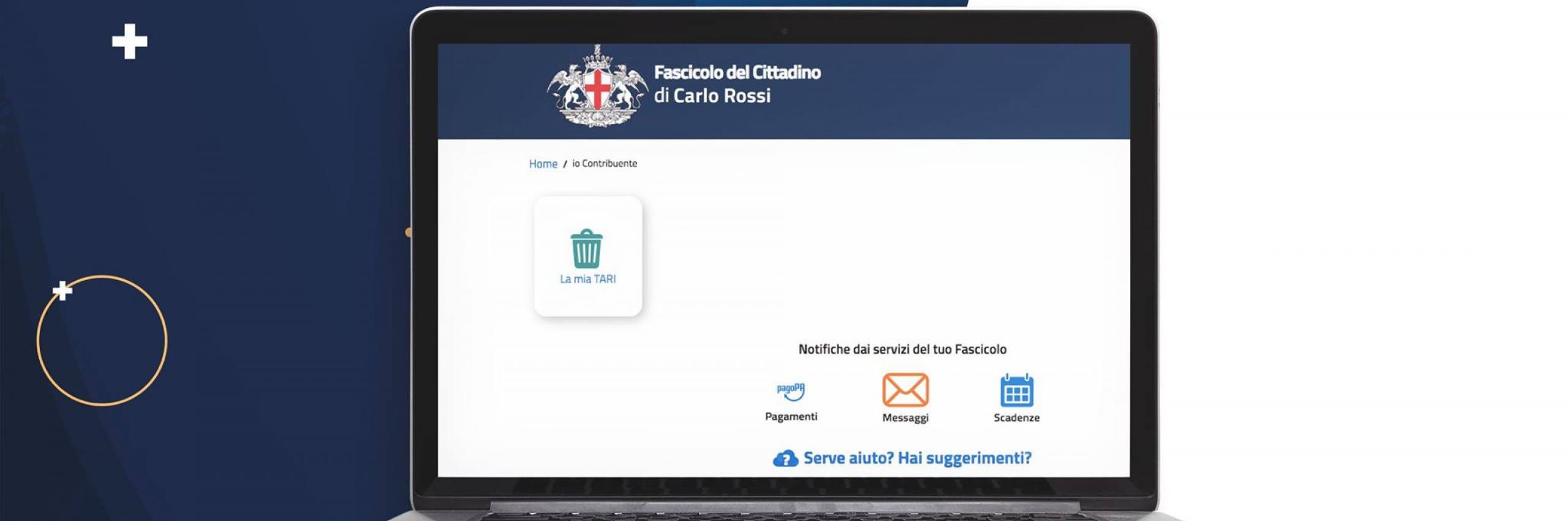The height and width of the screenshot is (521, 1568).
Task: Open the Home breadcrumb link
Action: (x=543, y=164)
